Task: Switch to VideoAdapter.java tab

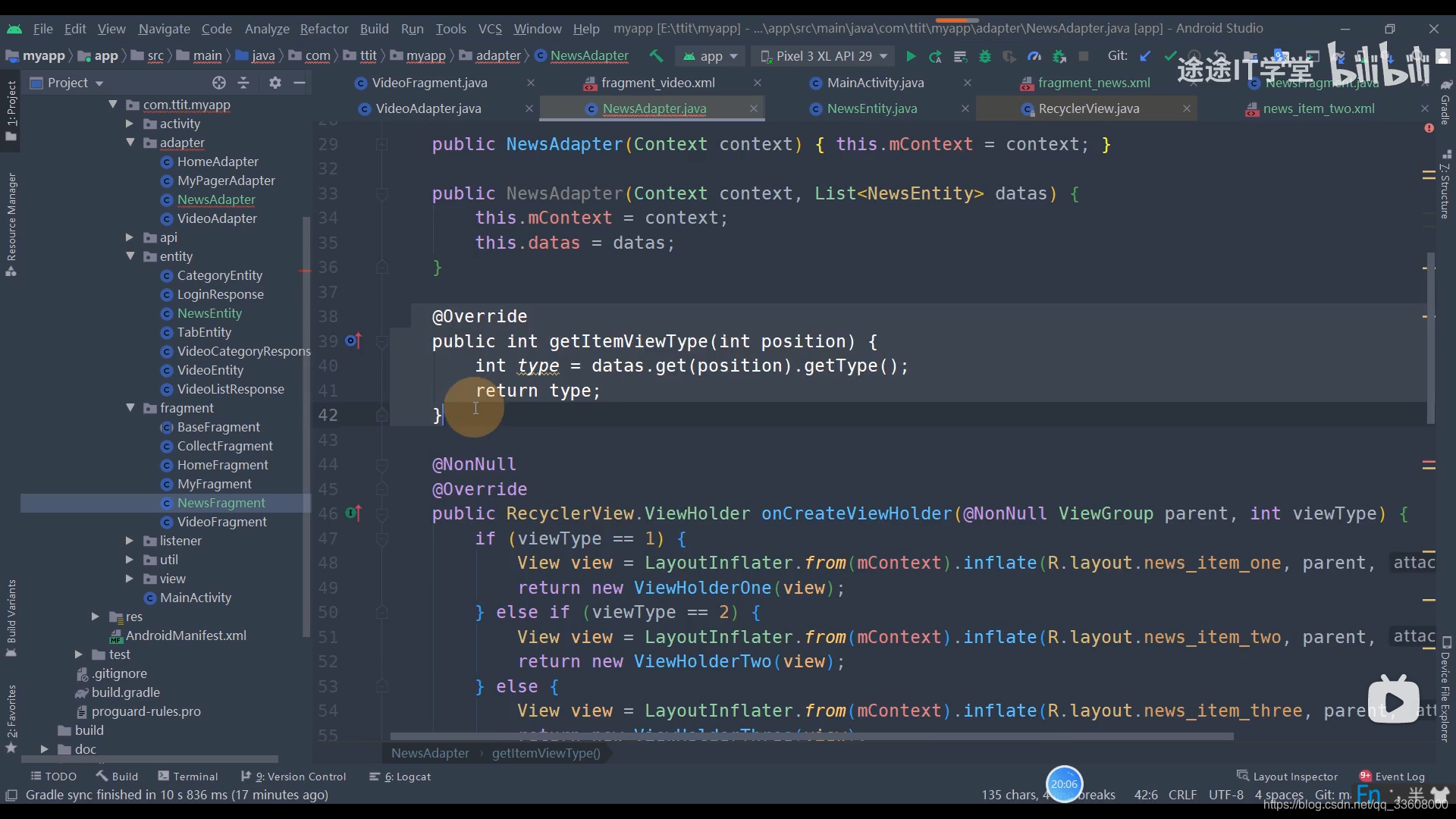Action: (428, 108)
